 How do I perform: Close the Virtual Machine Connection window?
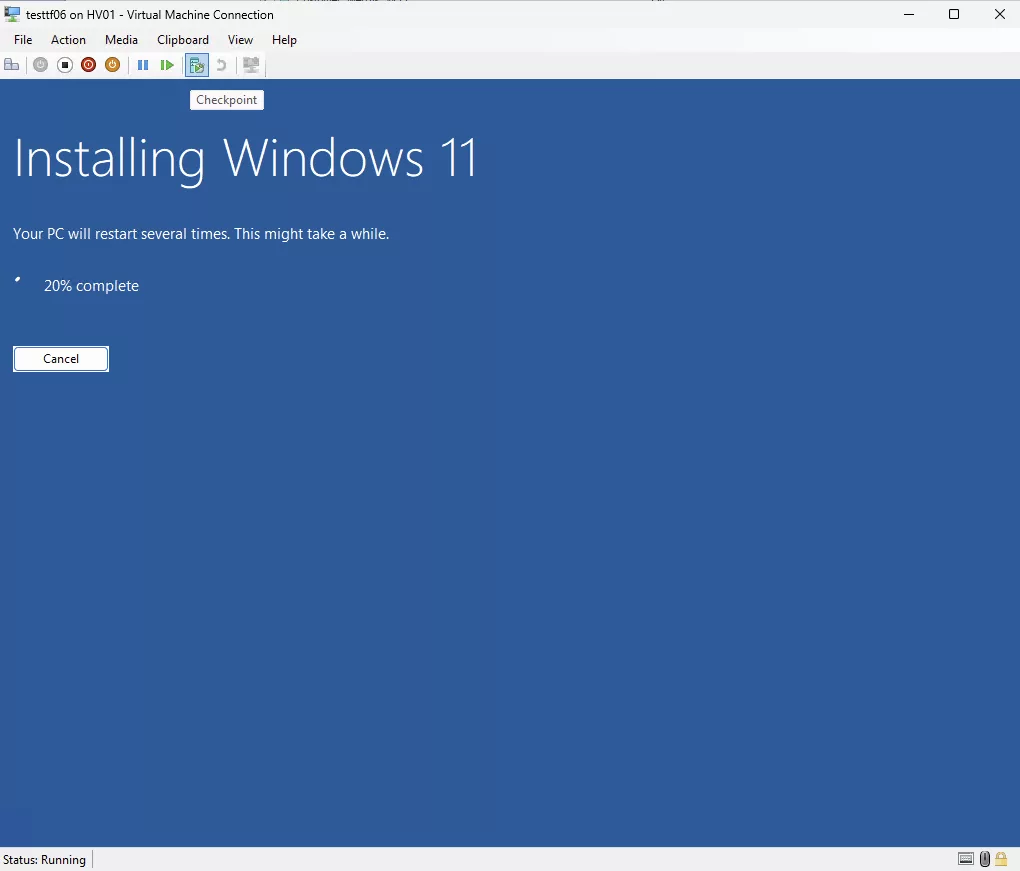pos(999,14)
